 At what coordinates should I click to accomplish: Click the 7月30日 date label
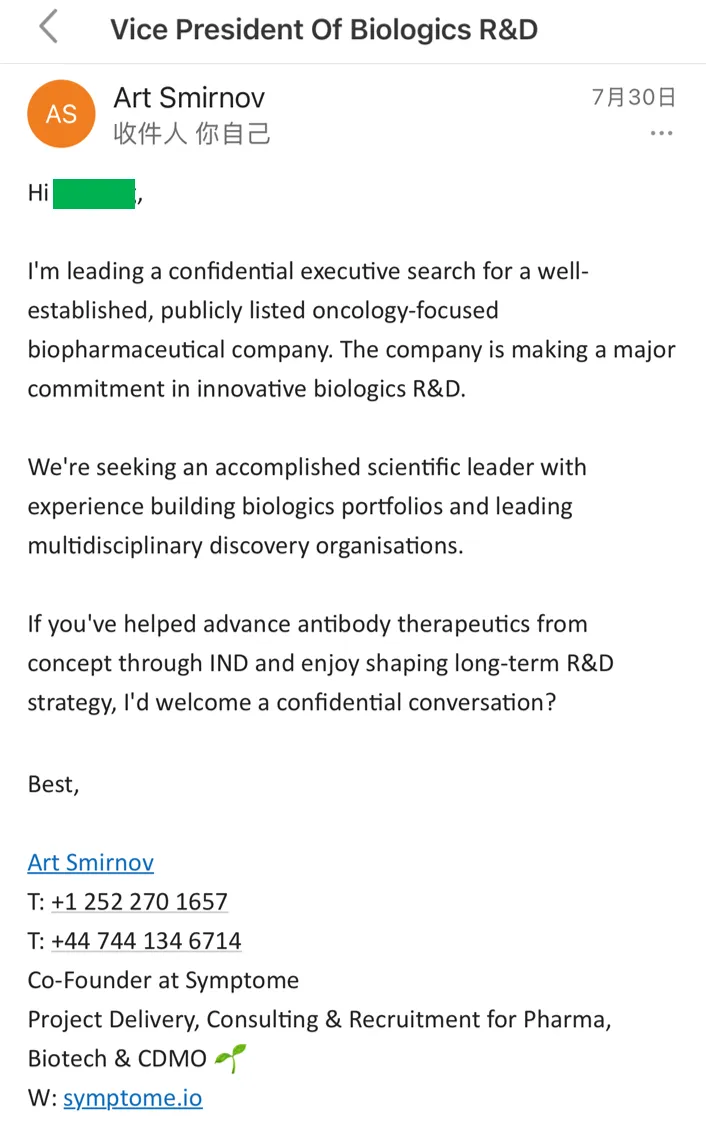pyautogui.click(x=634, y=97)
